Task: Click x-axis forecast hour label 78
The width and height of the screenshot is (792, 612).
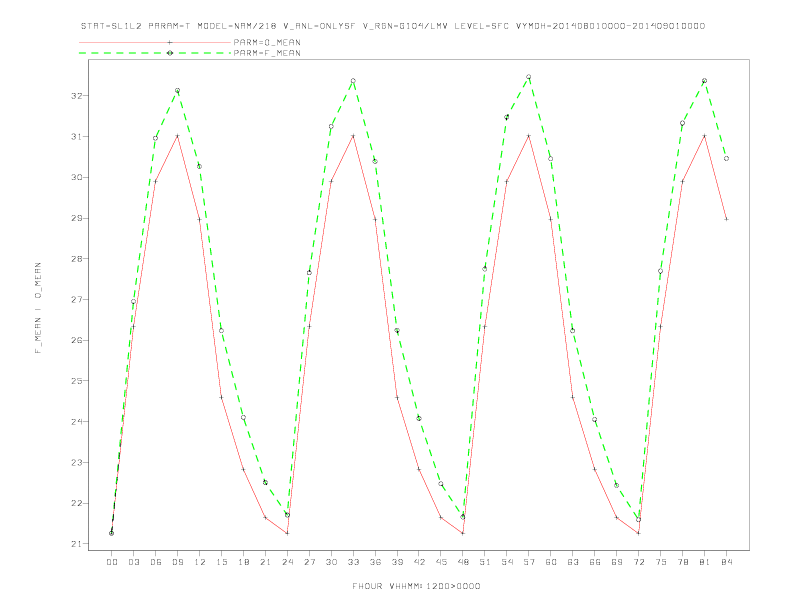Action: point(682,562)
